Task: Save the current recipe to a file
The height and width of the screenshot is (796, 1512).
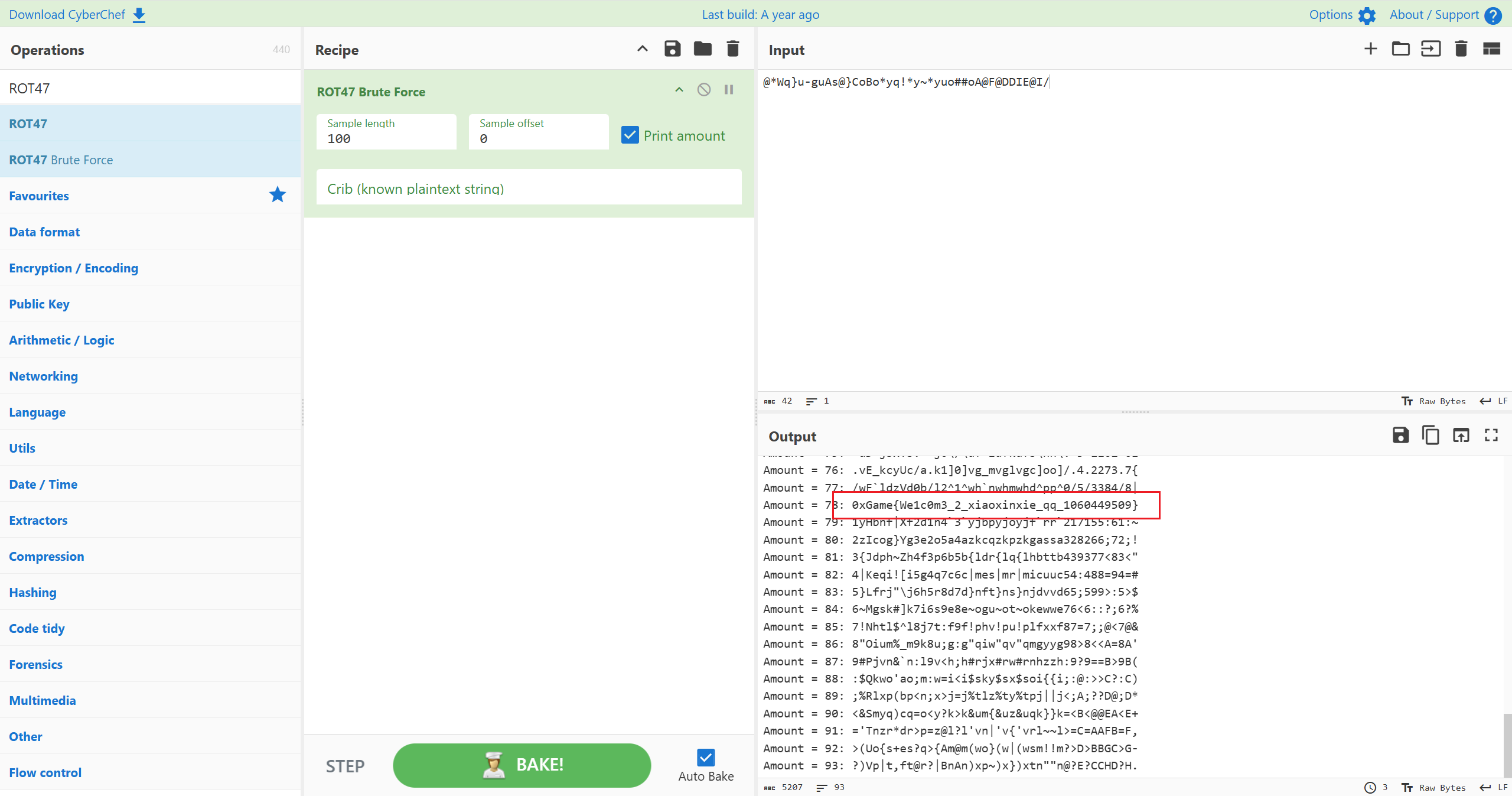Action: [672, 48]
